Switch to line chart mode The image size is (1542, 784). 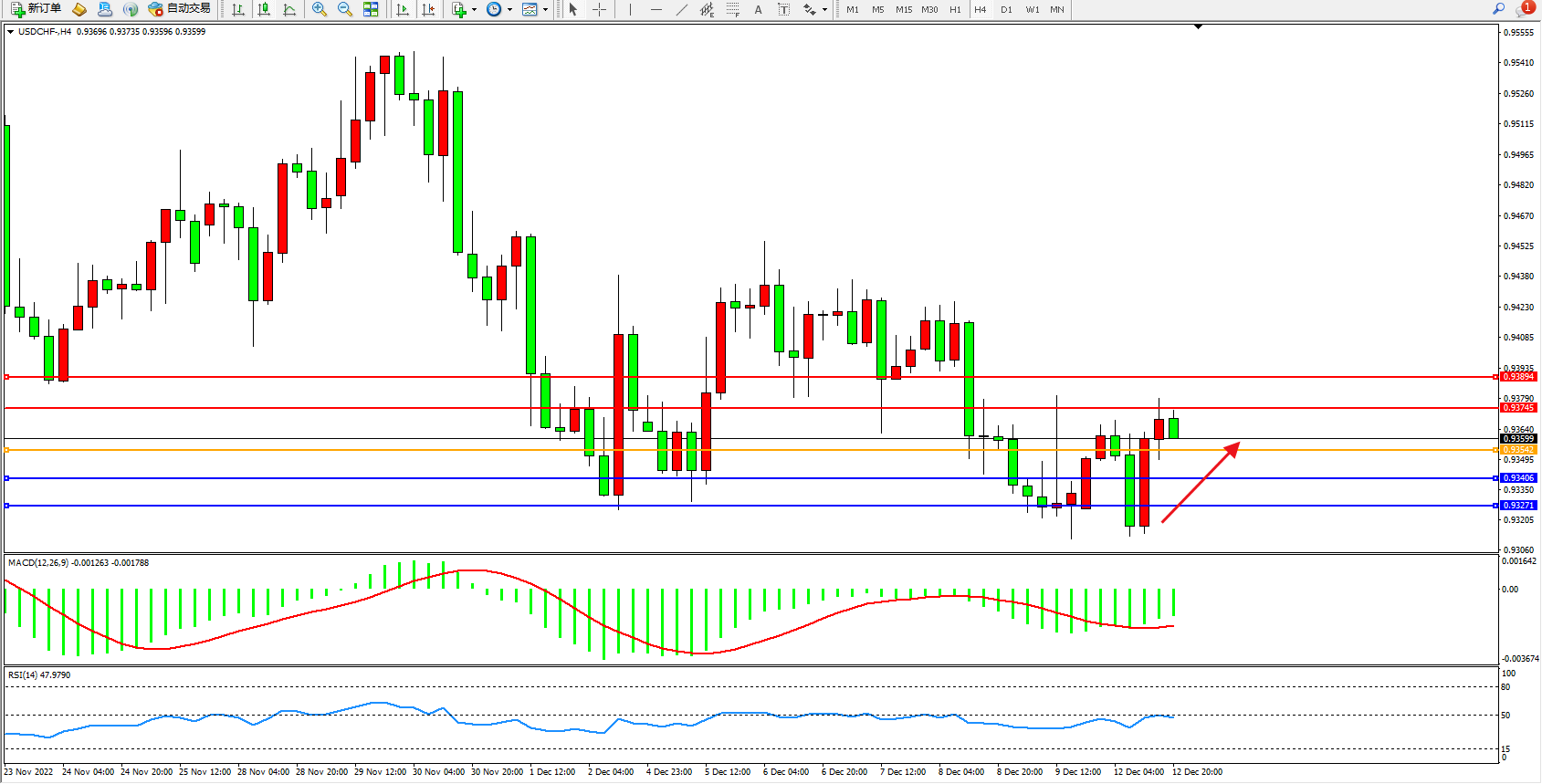point(289,9)
